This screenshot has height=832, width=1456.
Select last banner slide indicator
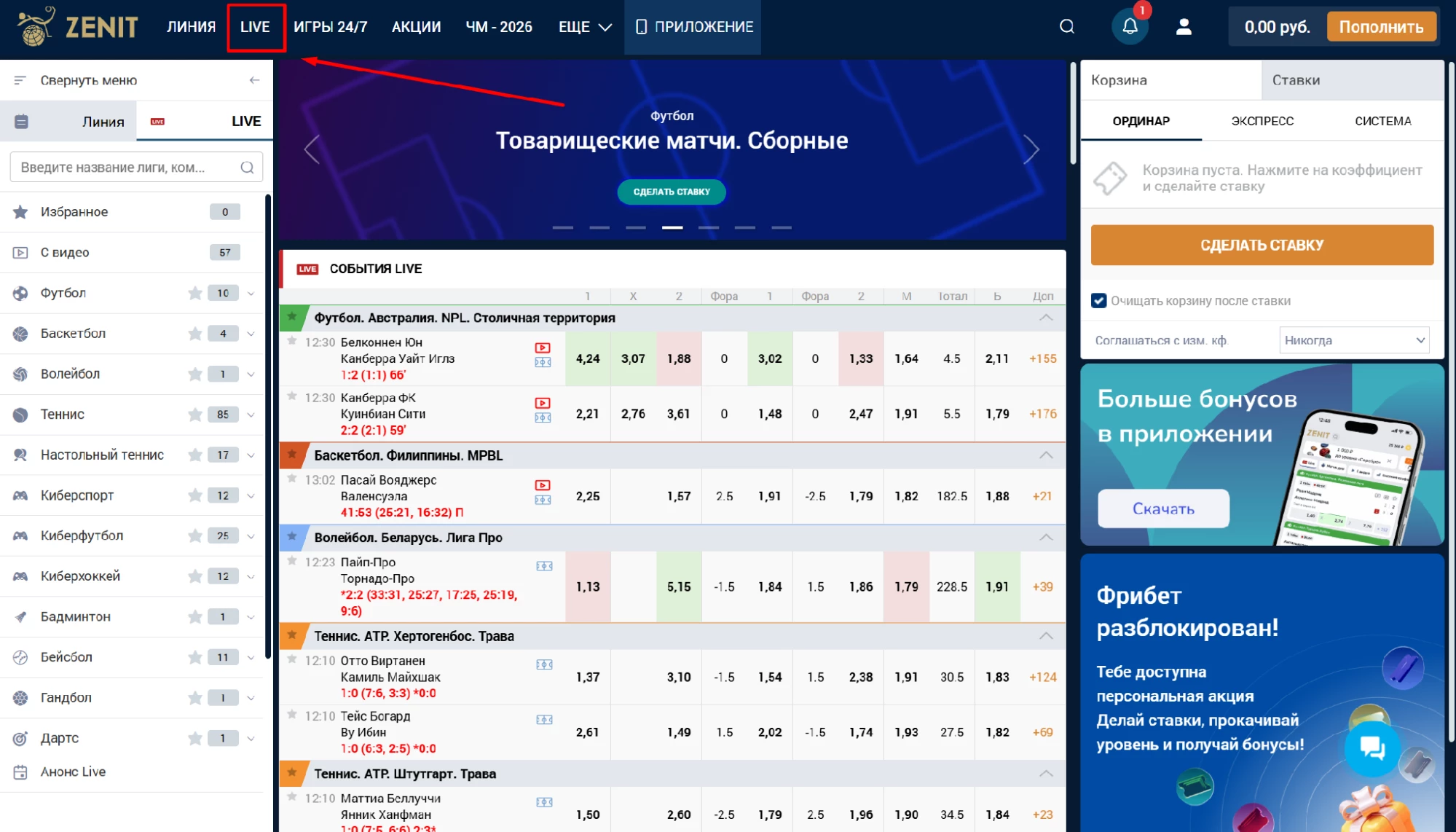(781, 227)
